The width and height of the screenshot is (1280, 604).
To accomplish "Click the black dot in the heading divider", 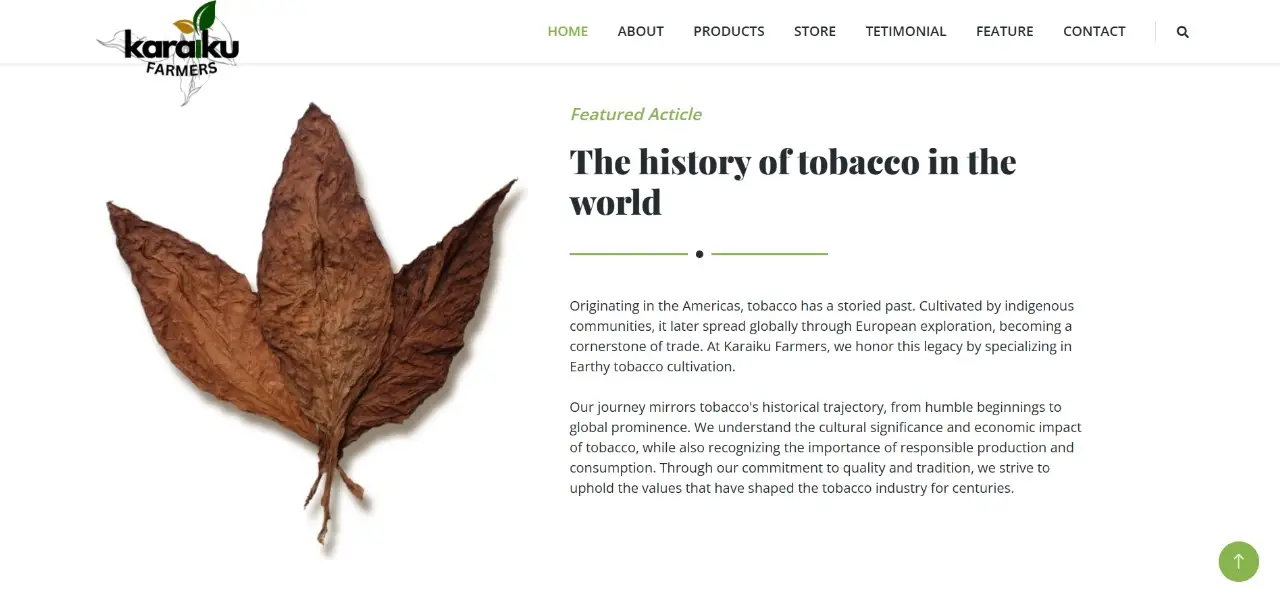I will (x=699, y=254).
